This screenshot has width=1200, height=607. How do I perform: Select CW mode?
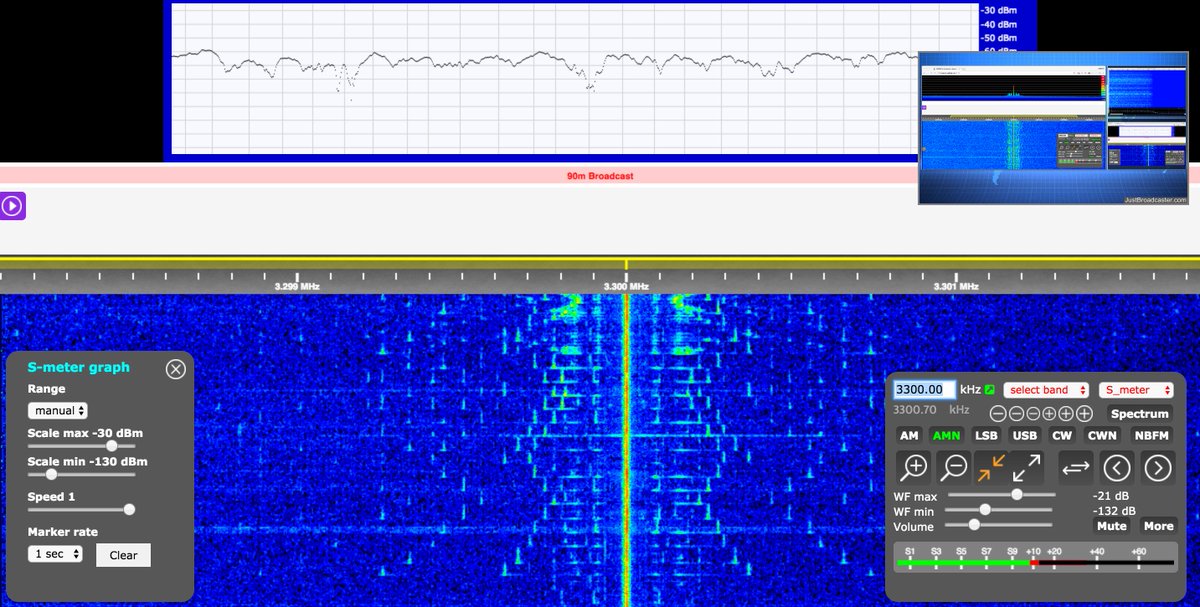click(x=1061, y=435)
